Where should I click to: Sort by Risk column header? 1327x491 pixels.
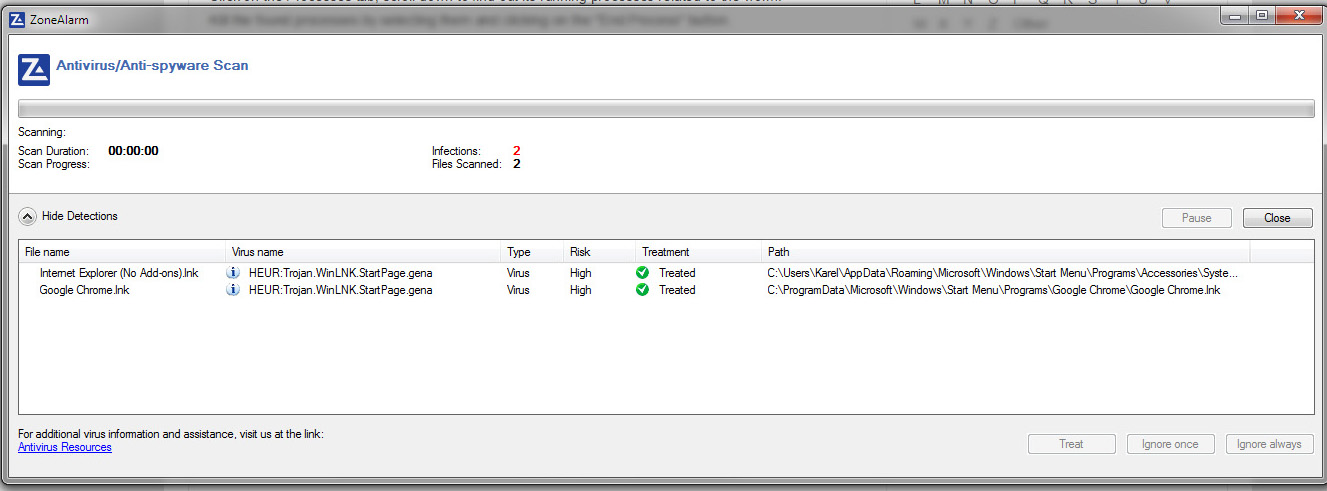tap(599, 252)
